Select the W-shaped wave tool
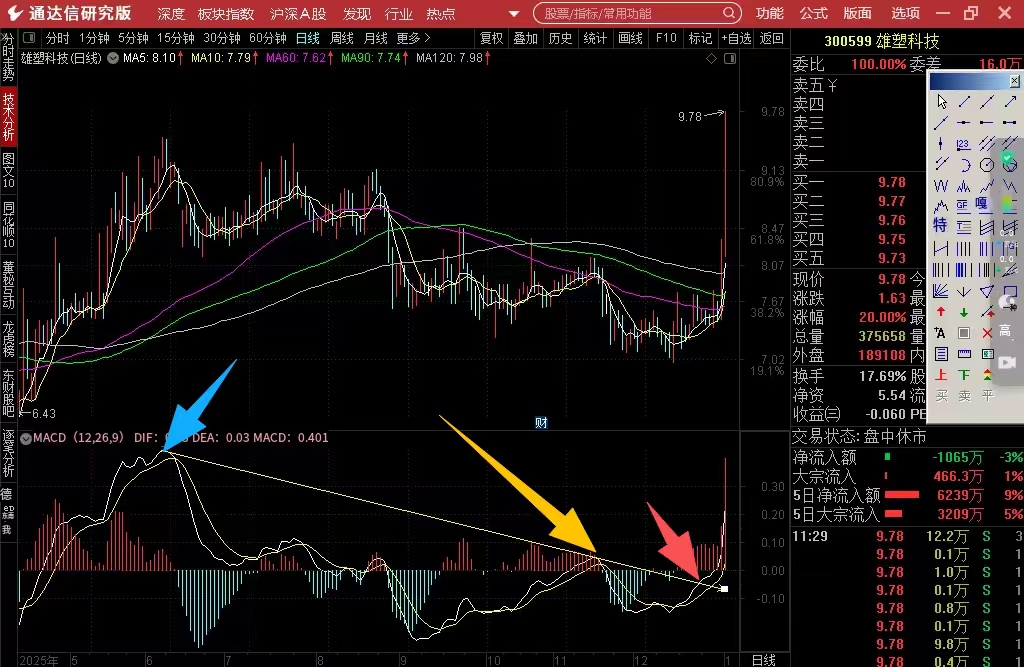 941,186
